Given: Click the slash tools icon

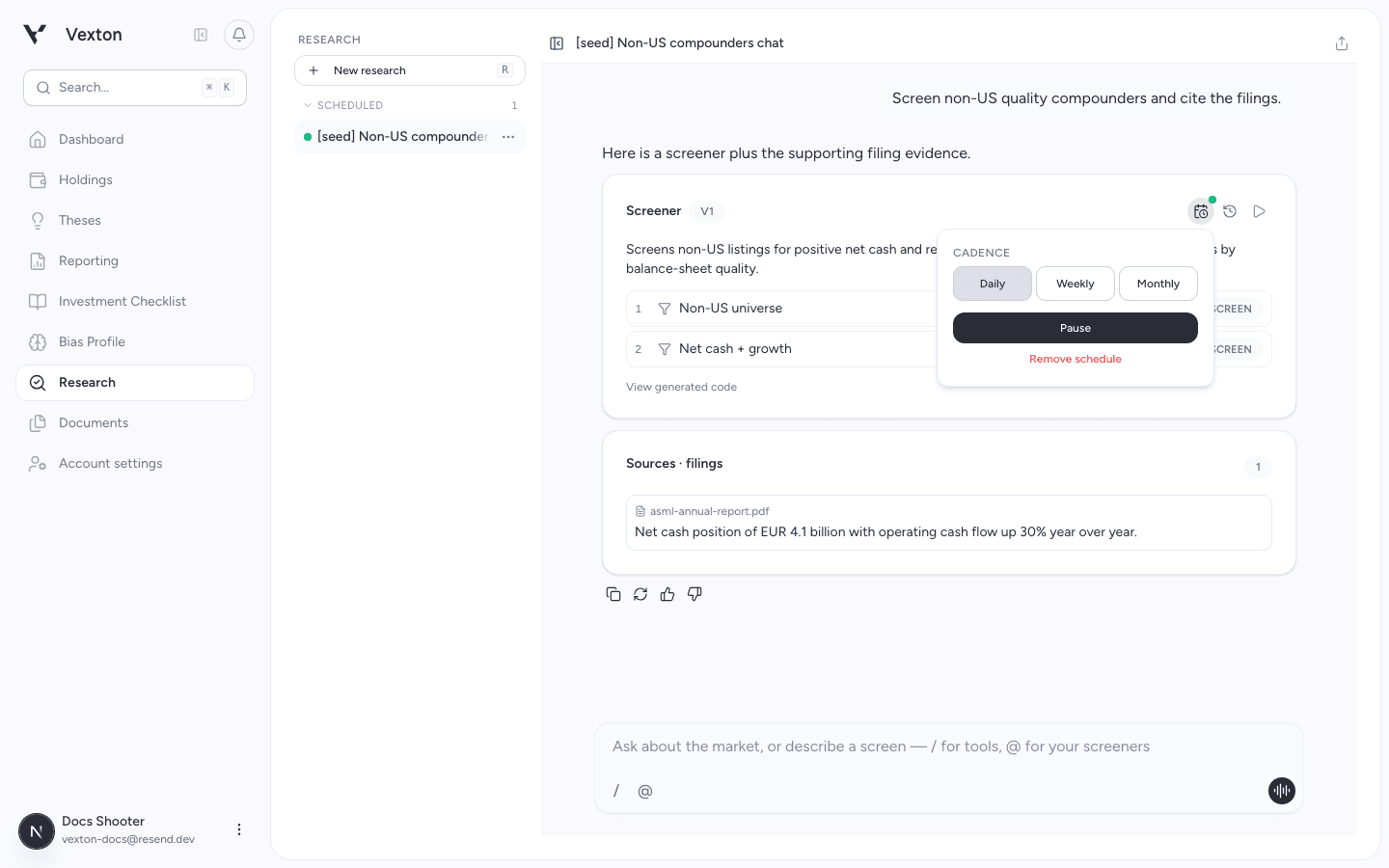Looking at the screenshot, I should [x=616, y=791].
